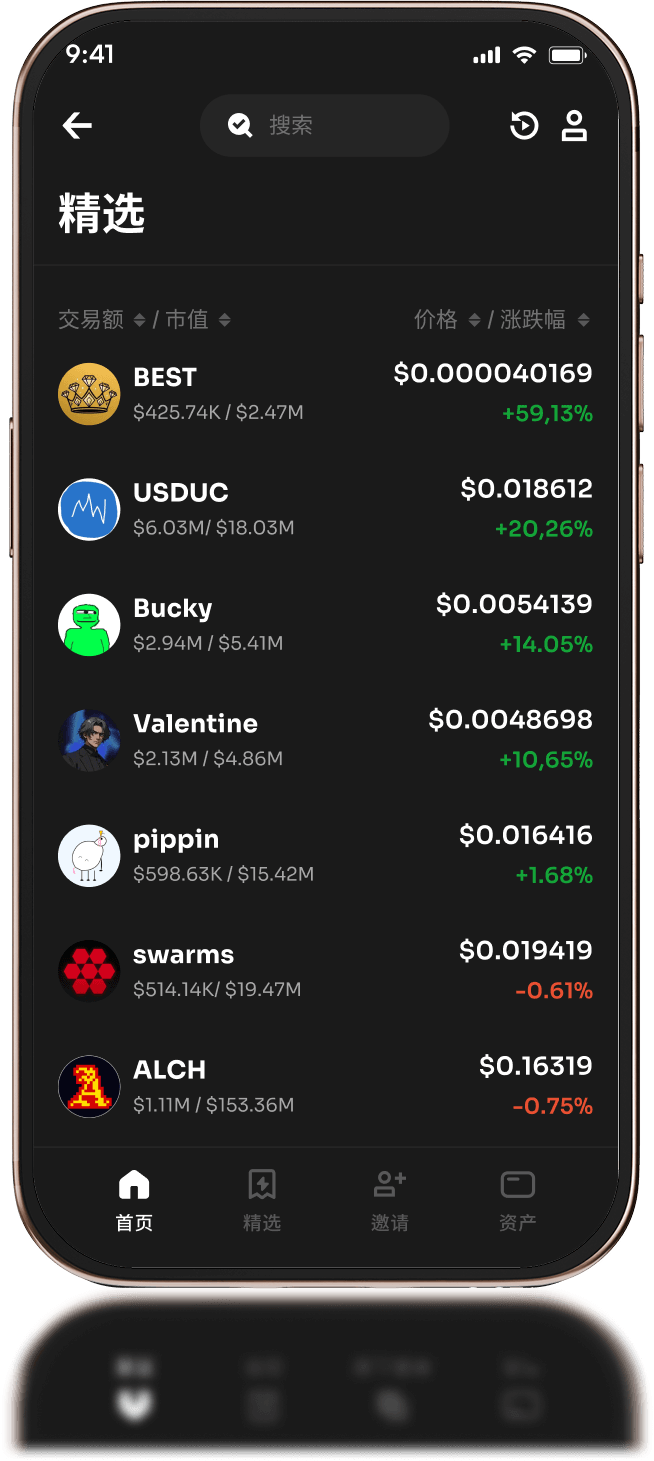Switch to the 精选 featured tab
Image resolution: width=654 pixels, height=1461 pixels.
262,1201
